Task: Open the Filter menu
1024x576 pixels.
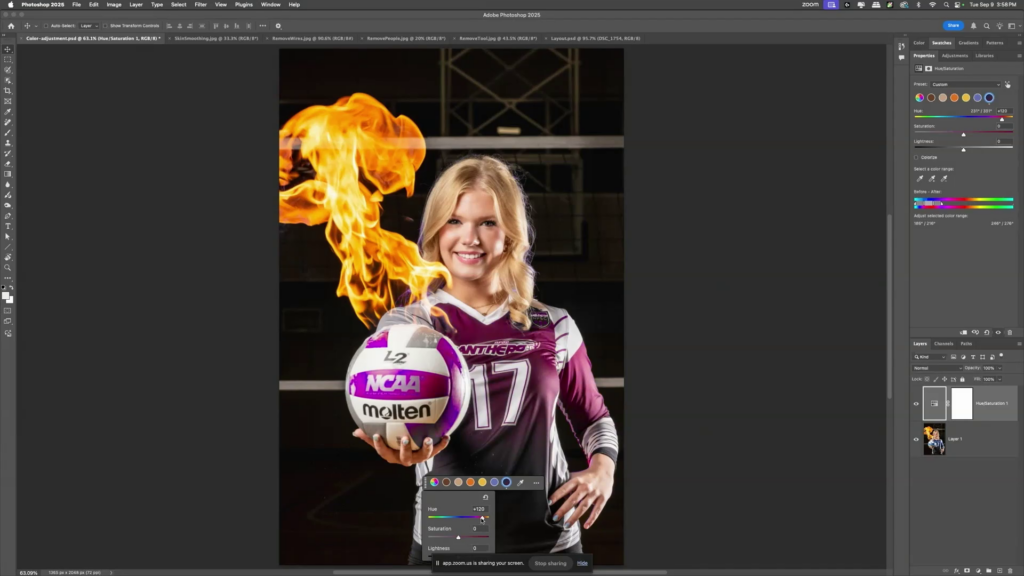Action: pyautogui.click(x=201, y=4)
